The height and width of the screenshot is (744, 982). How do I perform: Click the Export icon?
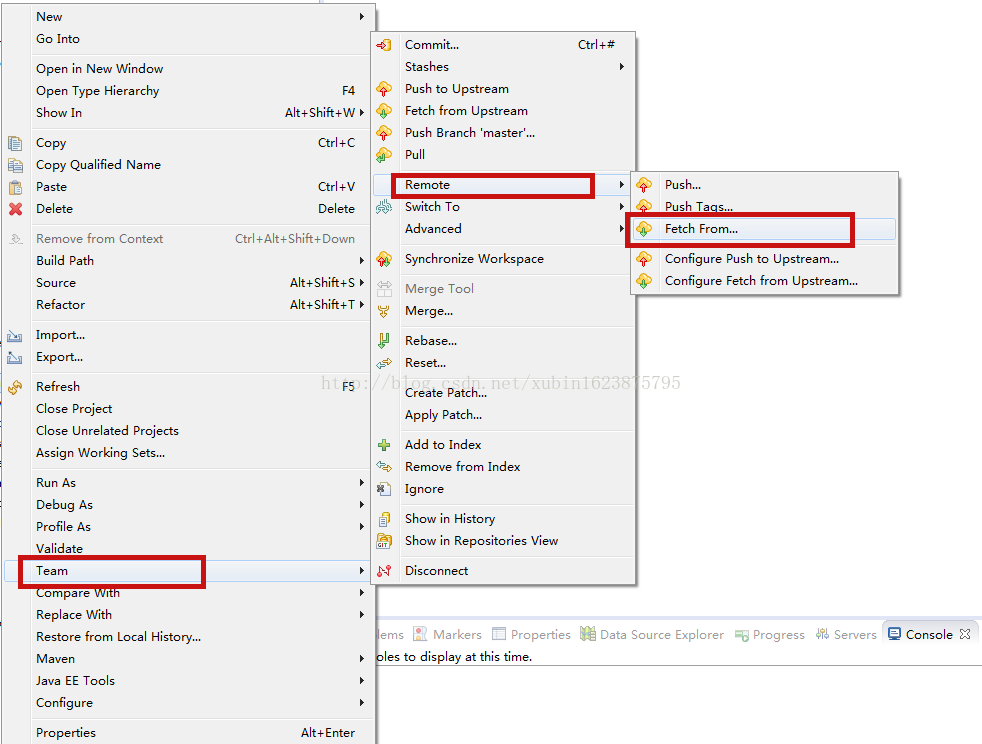click(14, 358)
